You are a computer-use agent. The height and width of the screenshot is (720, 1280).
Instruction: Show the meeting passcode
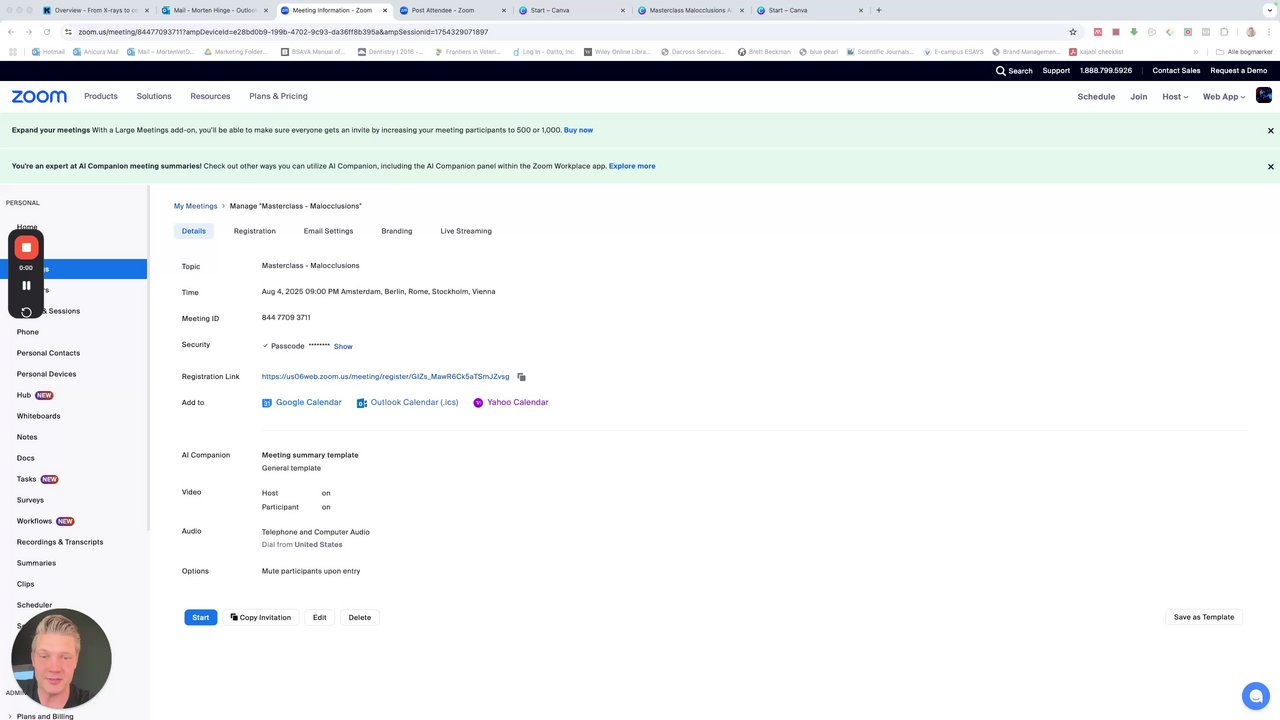343,346
